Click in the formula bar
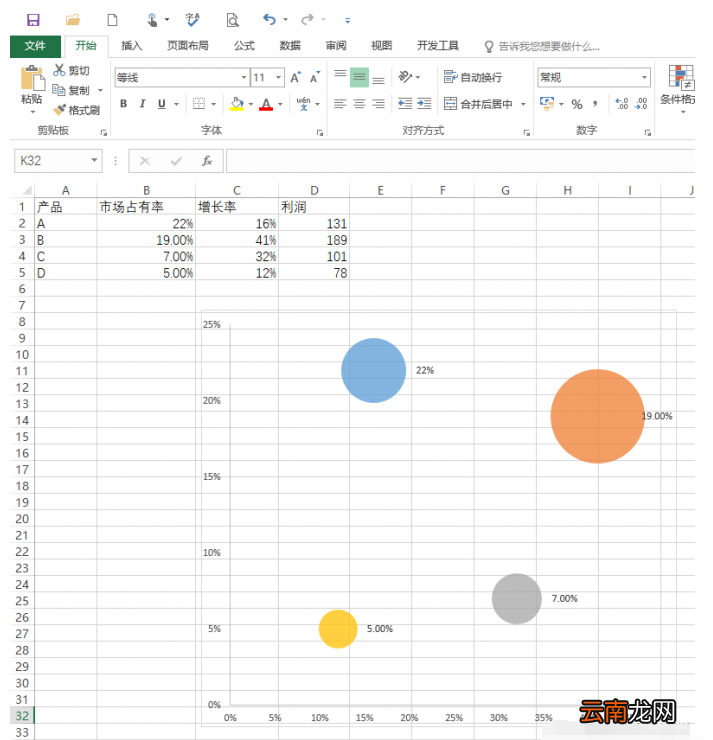Viewport: 713px width, 740px height. coord(460,161)
